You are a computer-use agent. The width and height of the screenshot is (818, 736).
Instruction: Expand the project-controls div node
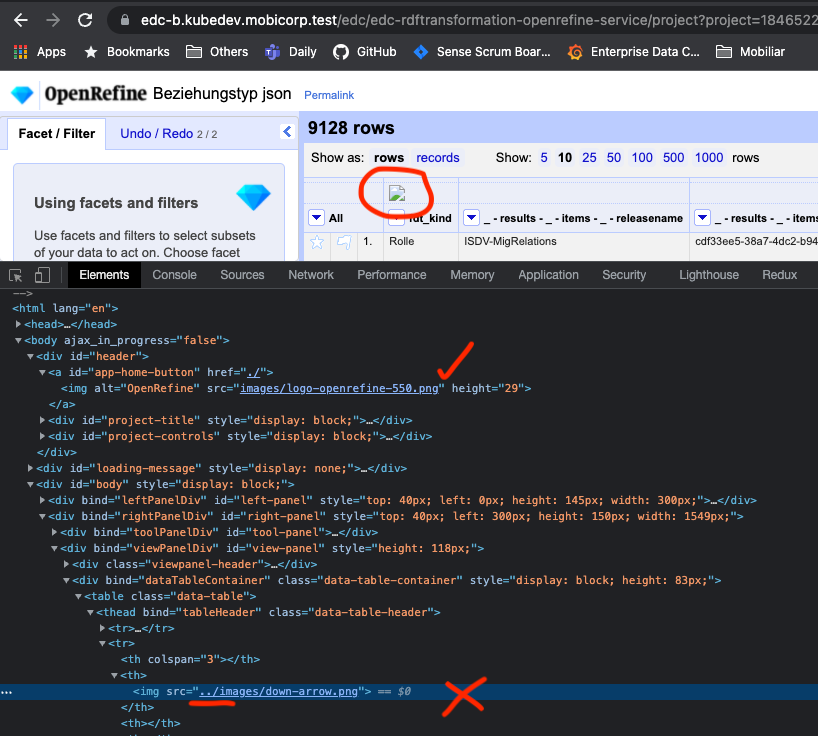[x=42, y=436]
